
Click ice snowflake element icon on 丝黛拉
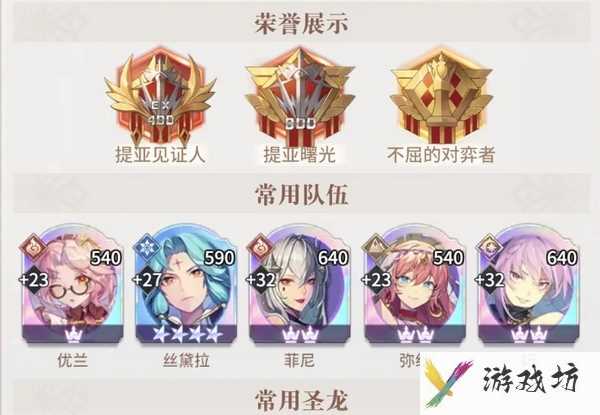point(148,246)
